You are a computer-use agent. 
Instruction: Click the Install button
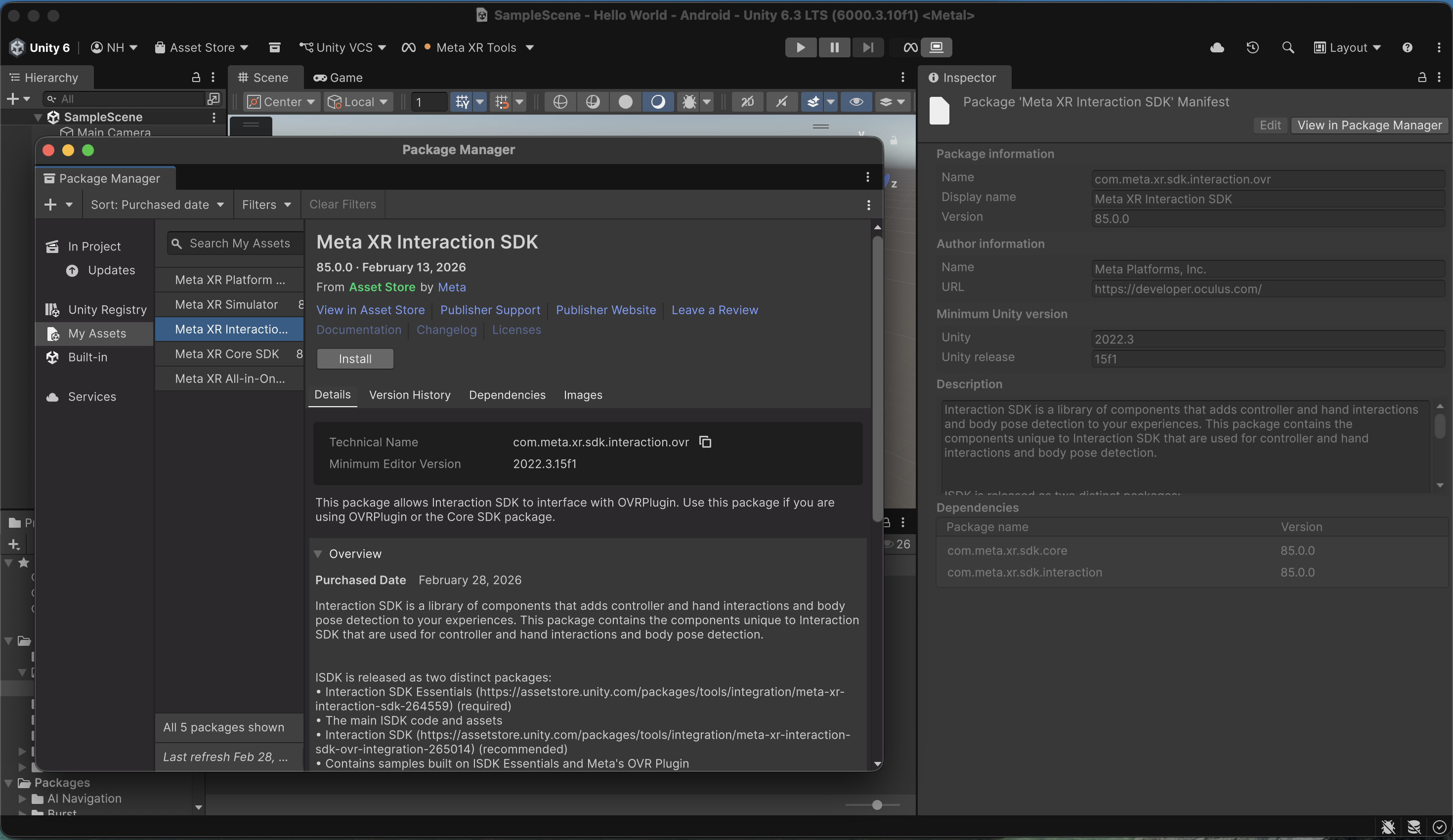355,359
